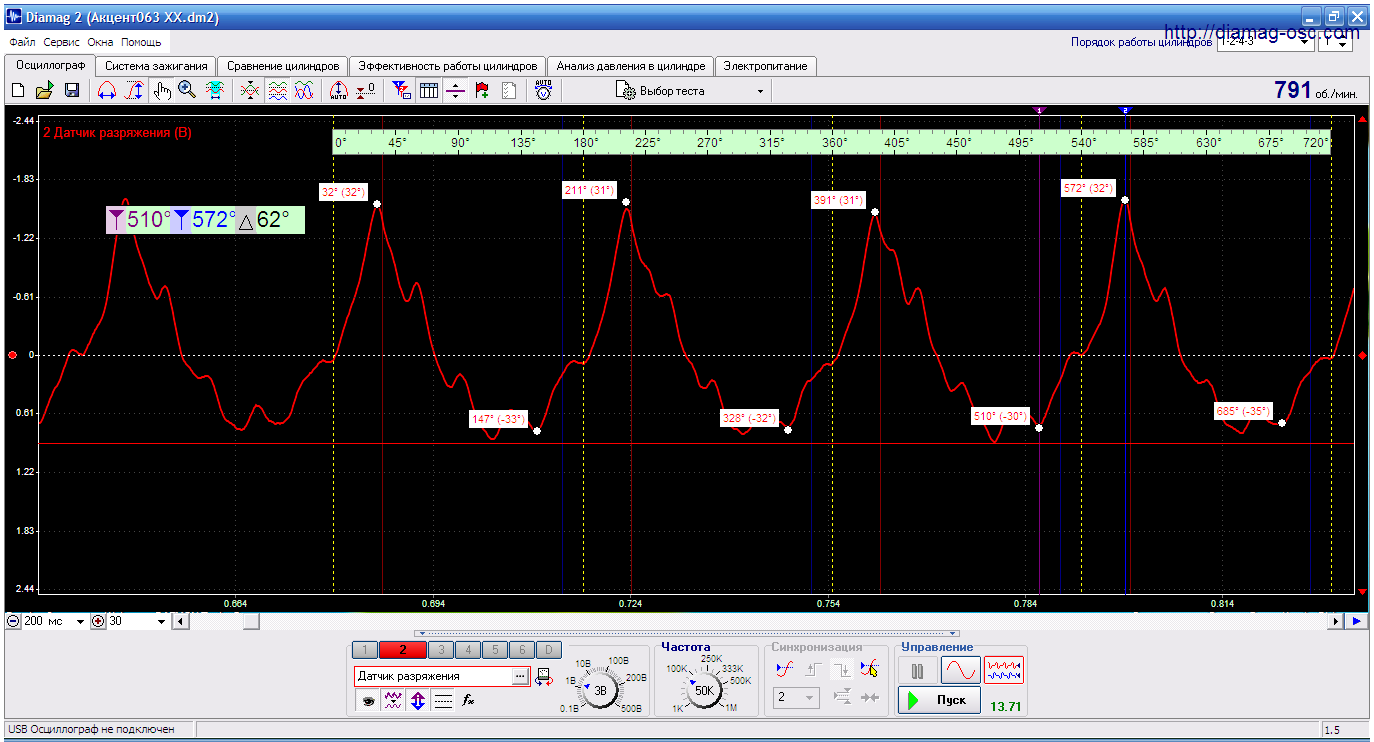Image resolution: width=1374 pixels, height=742 pixels.
Task: Select channel 1 button
Action: click(x=365, y=650)
